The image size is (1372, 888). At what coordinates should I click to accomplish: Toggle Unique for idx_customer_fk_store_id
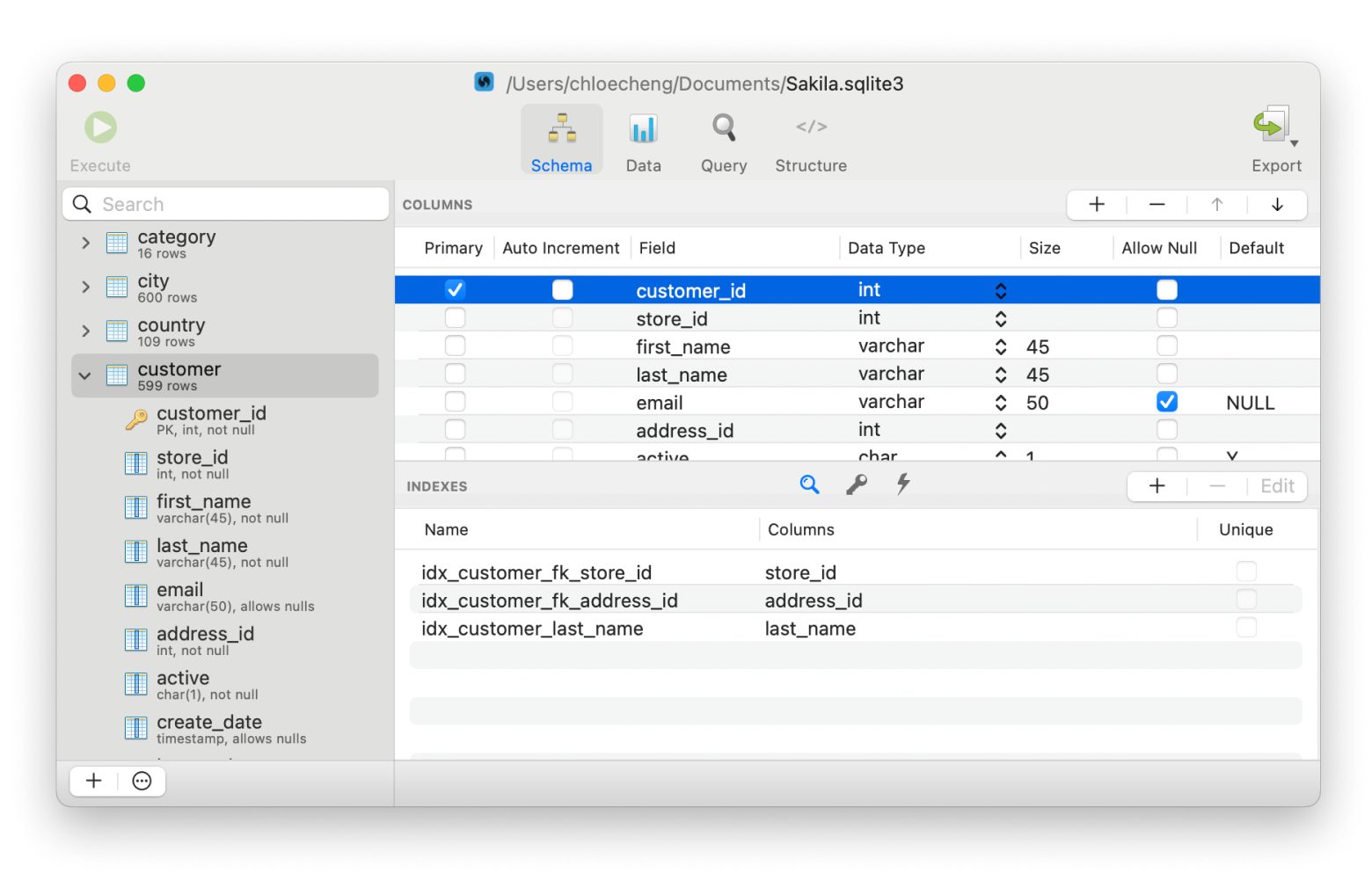click(1246, 571)
